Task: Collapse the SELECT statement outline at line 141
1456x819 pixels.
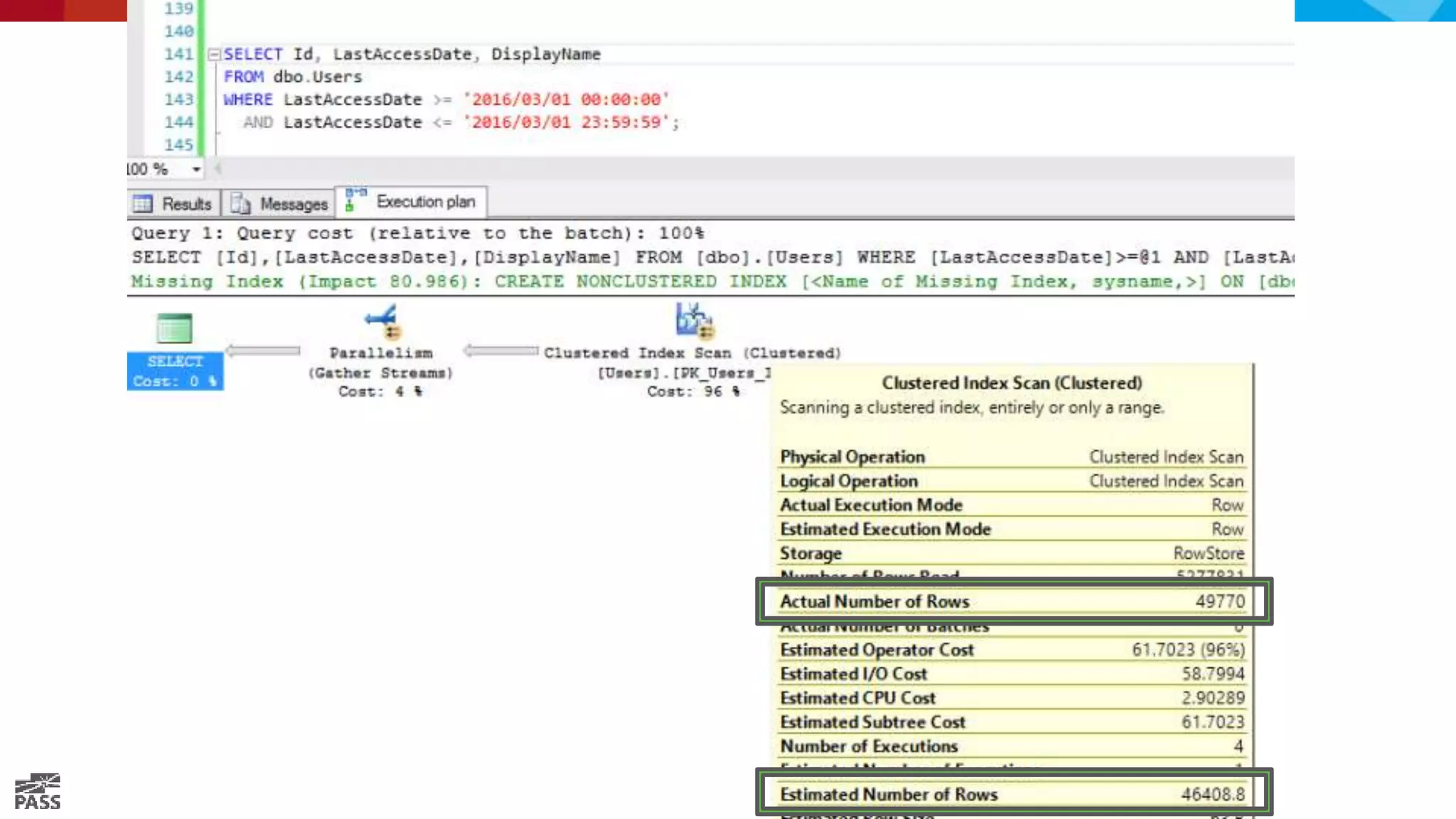Action: pyautogui.click(x=213, y=54)
